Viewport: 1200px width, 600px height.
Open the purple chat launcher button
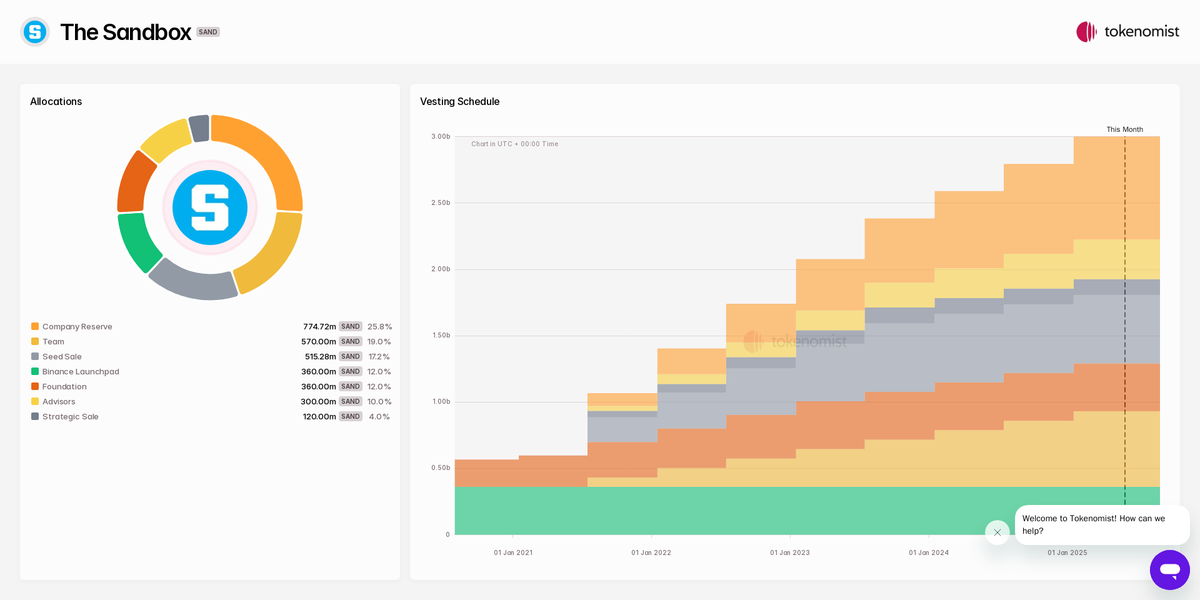[x=1170, y=570]
